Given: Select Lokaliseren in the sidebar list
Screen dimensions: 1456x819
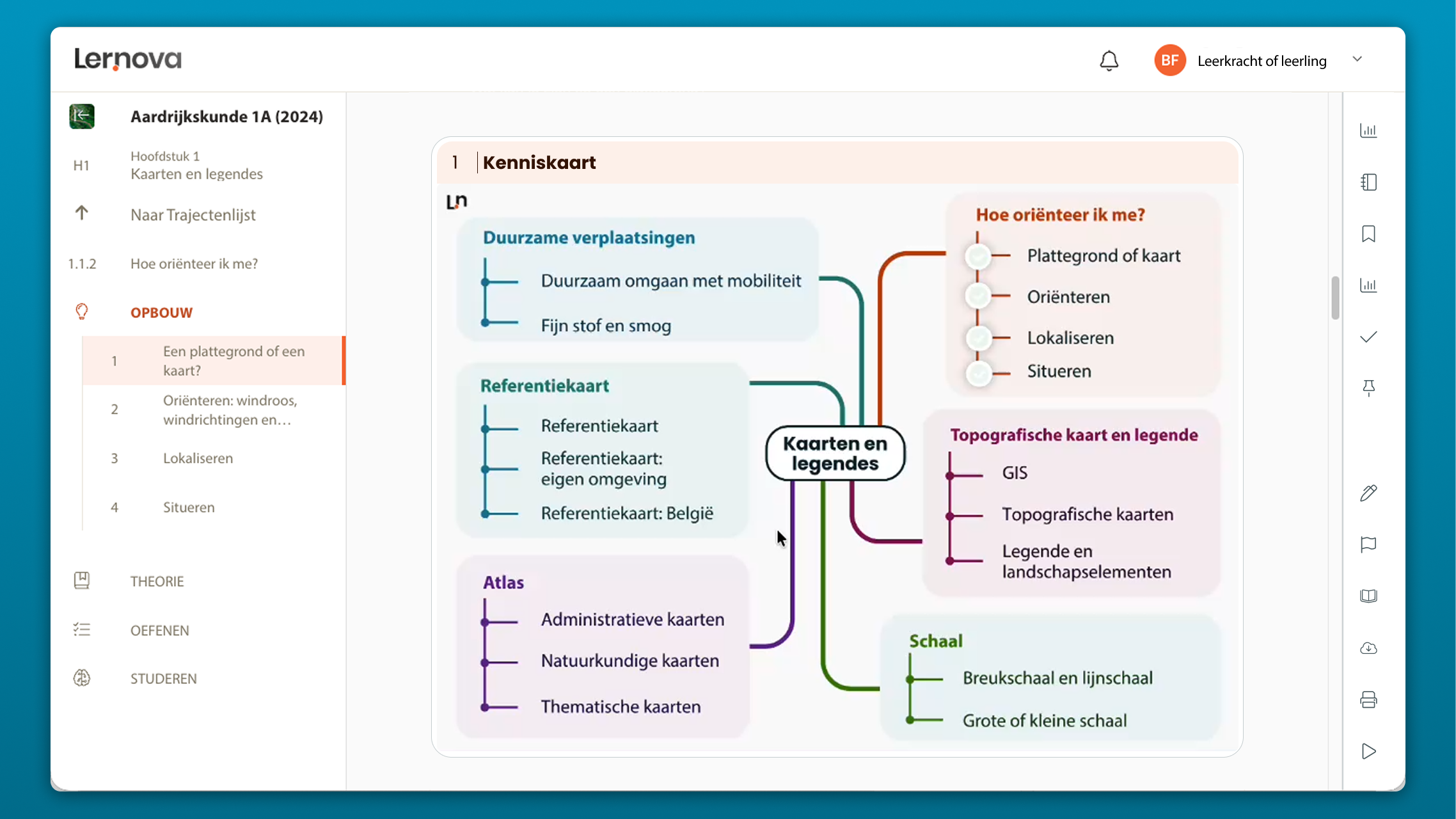Looking at the screenshot, I should 198,458.
